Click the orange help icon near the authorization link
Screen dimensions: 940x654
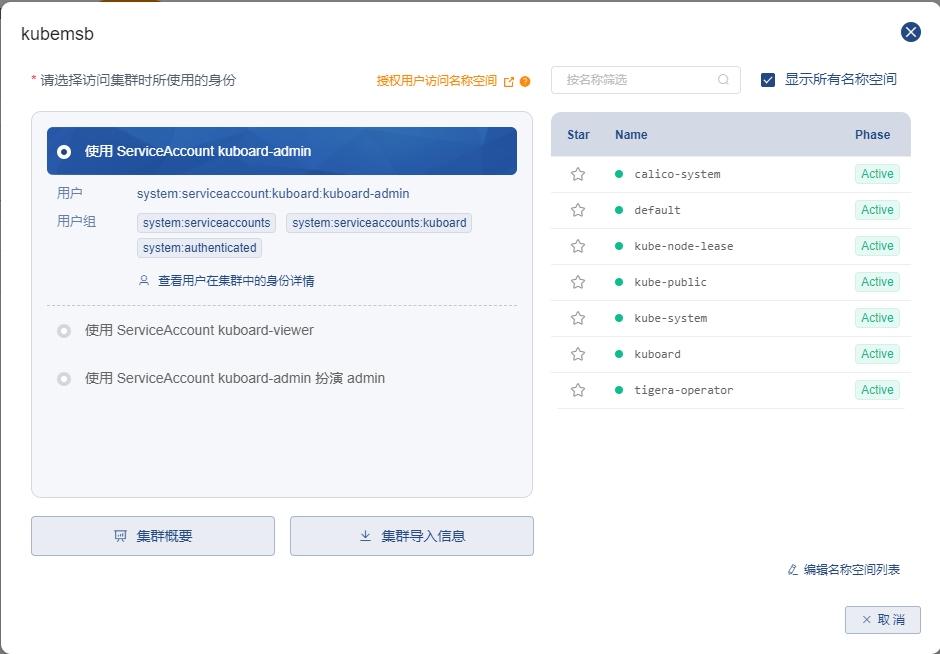[522, 80]
